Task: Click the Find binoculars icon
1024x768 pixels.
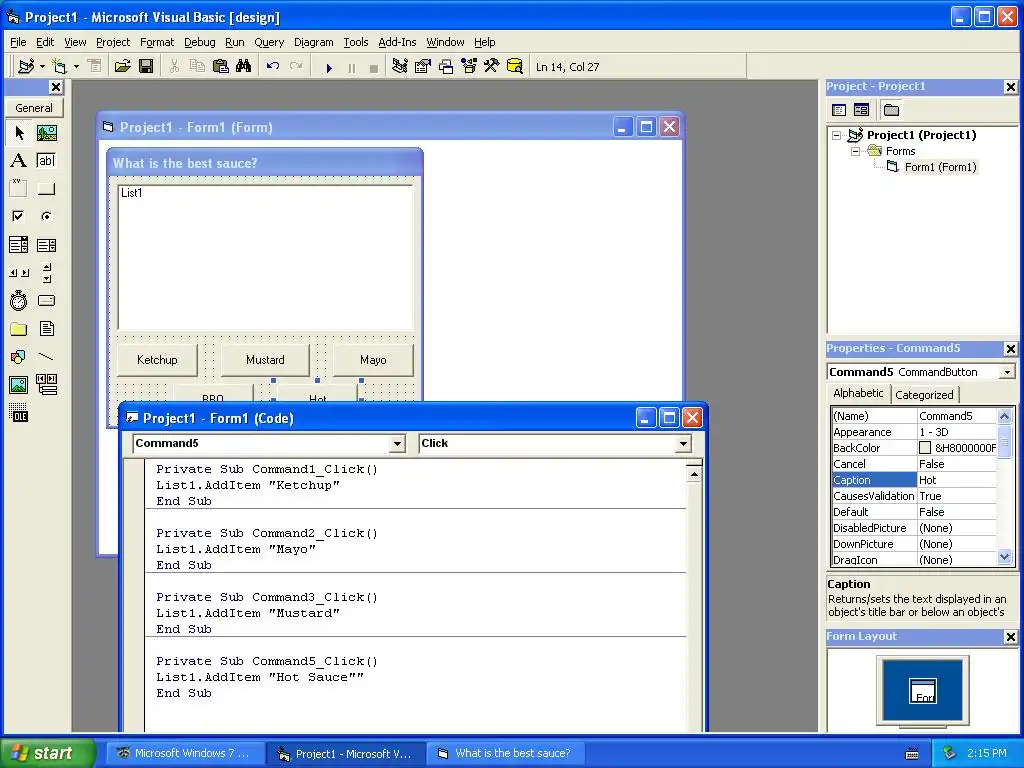Action: (244, 67)
